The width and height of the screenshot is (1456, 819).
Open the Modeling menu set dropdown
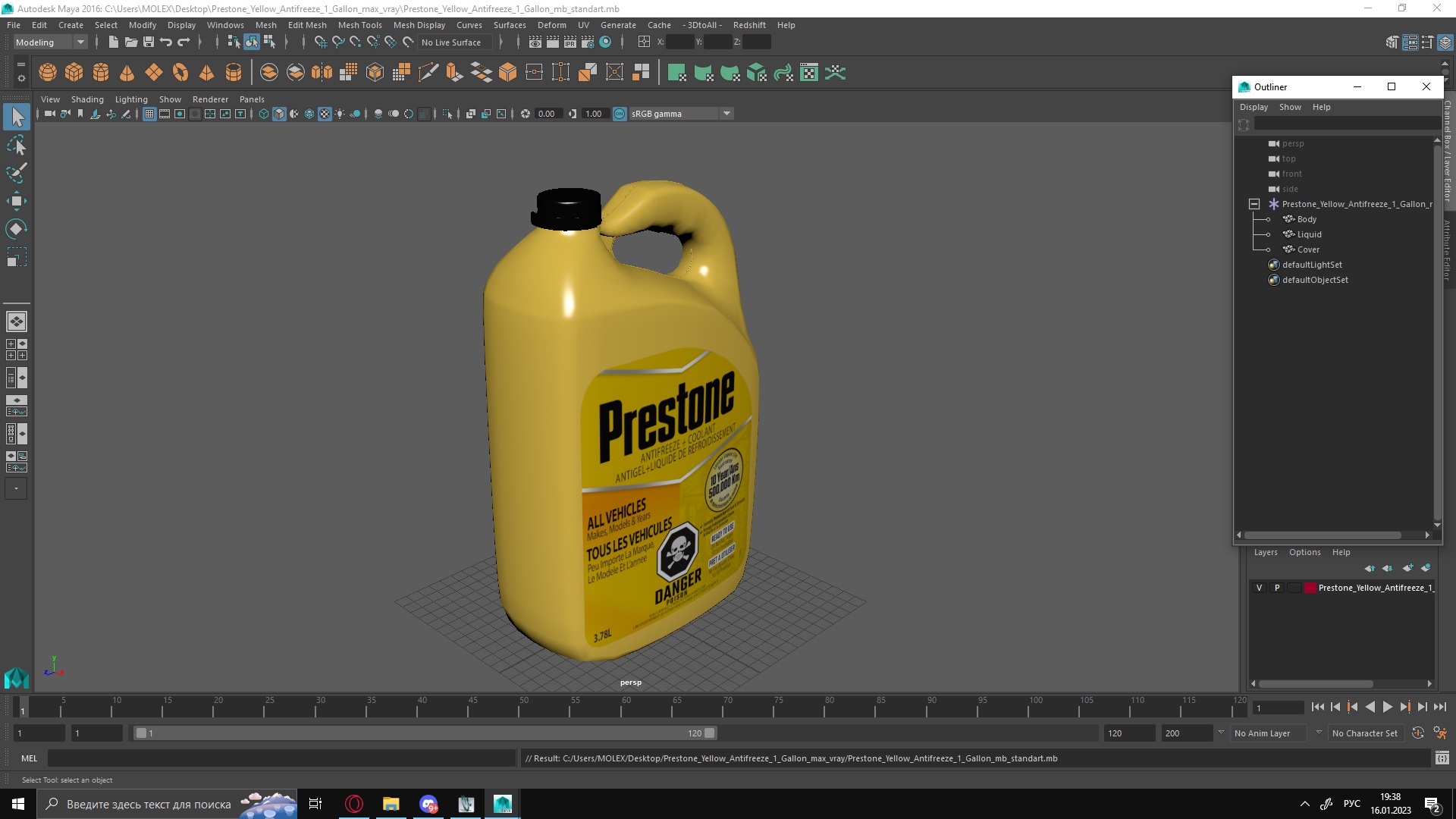(x=50, y=42)
